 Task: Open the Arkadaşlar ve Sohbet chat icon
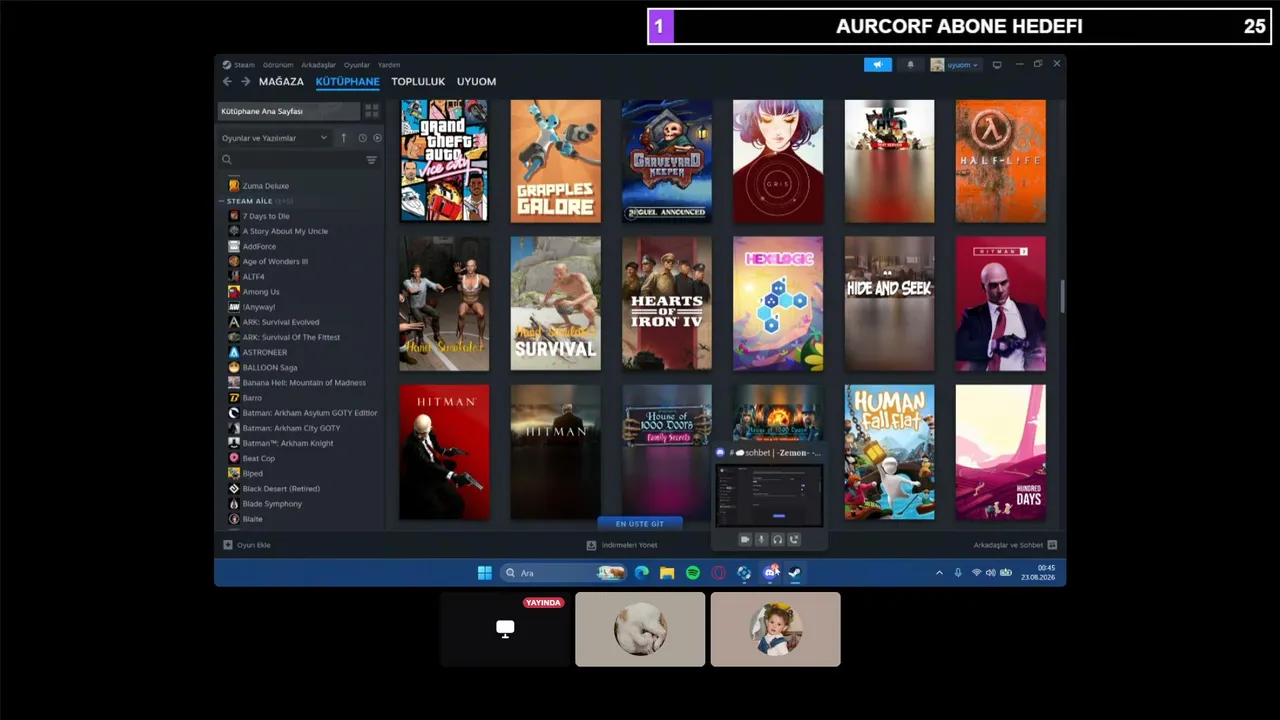coord(1052,545)
